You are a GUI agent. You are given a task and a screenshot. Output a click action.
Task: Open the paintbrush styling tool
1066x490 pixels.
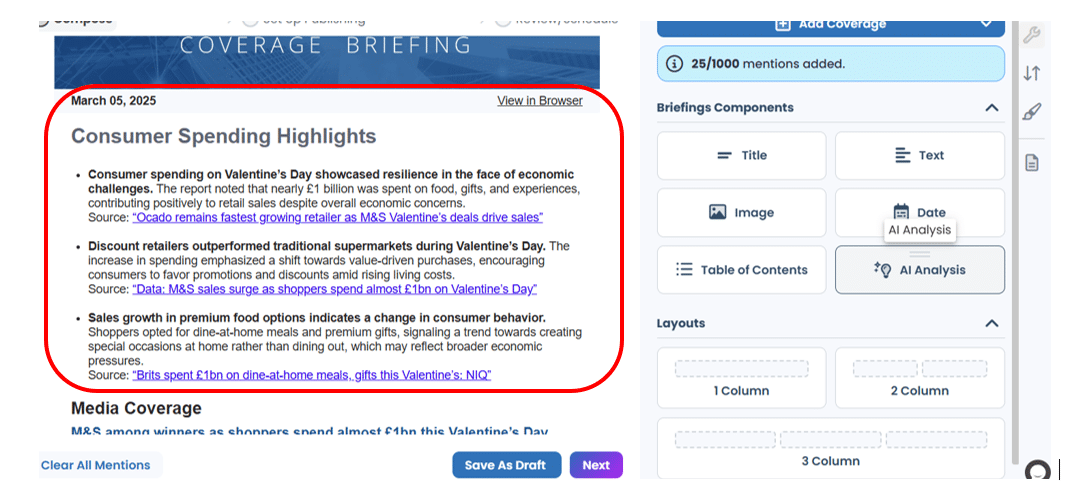(1032, 112)
